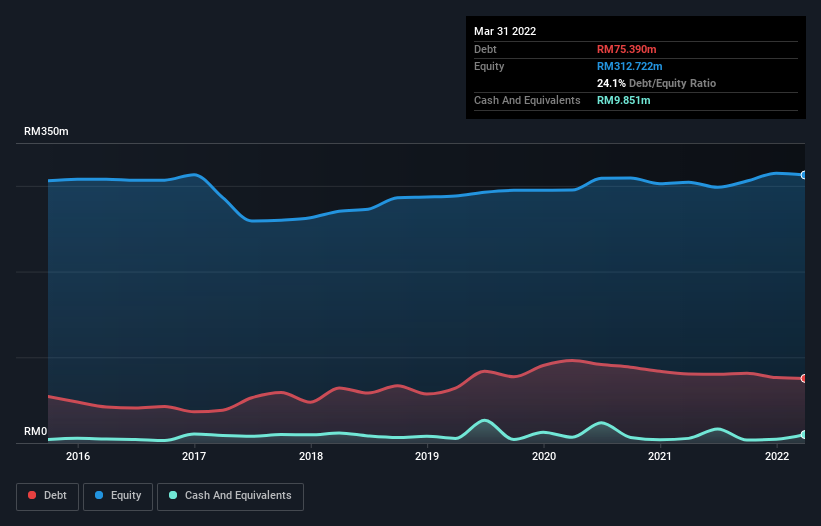Screen dimensions: 821x526
Task: Click the 2021 x-axis label
Action: coord(660,456)
